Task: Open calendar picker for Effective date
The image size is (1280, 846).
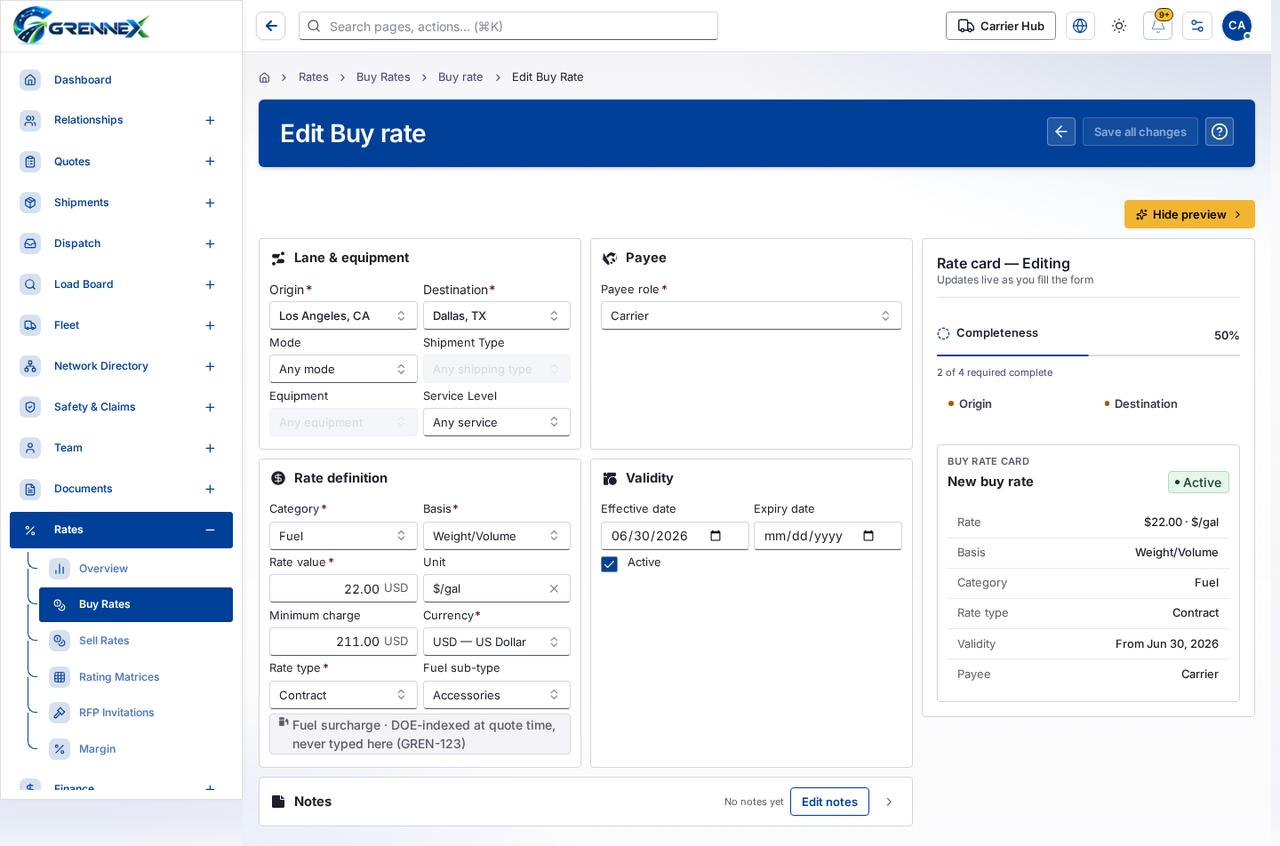Action: [x=715, y=536]
